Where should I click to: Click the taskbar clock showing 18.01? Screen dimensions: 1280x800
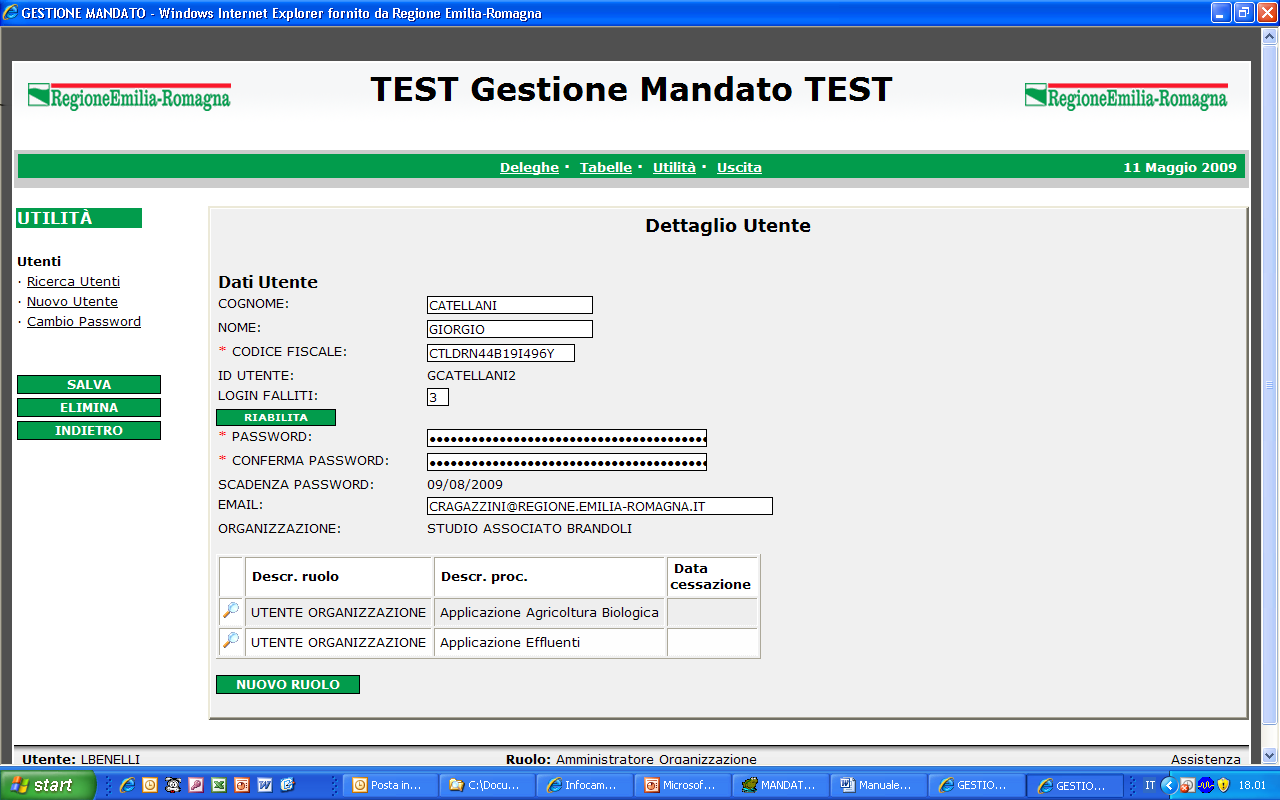tap(1252, 786)
